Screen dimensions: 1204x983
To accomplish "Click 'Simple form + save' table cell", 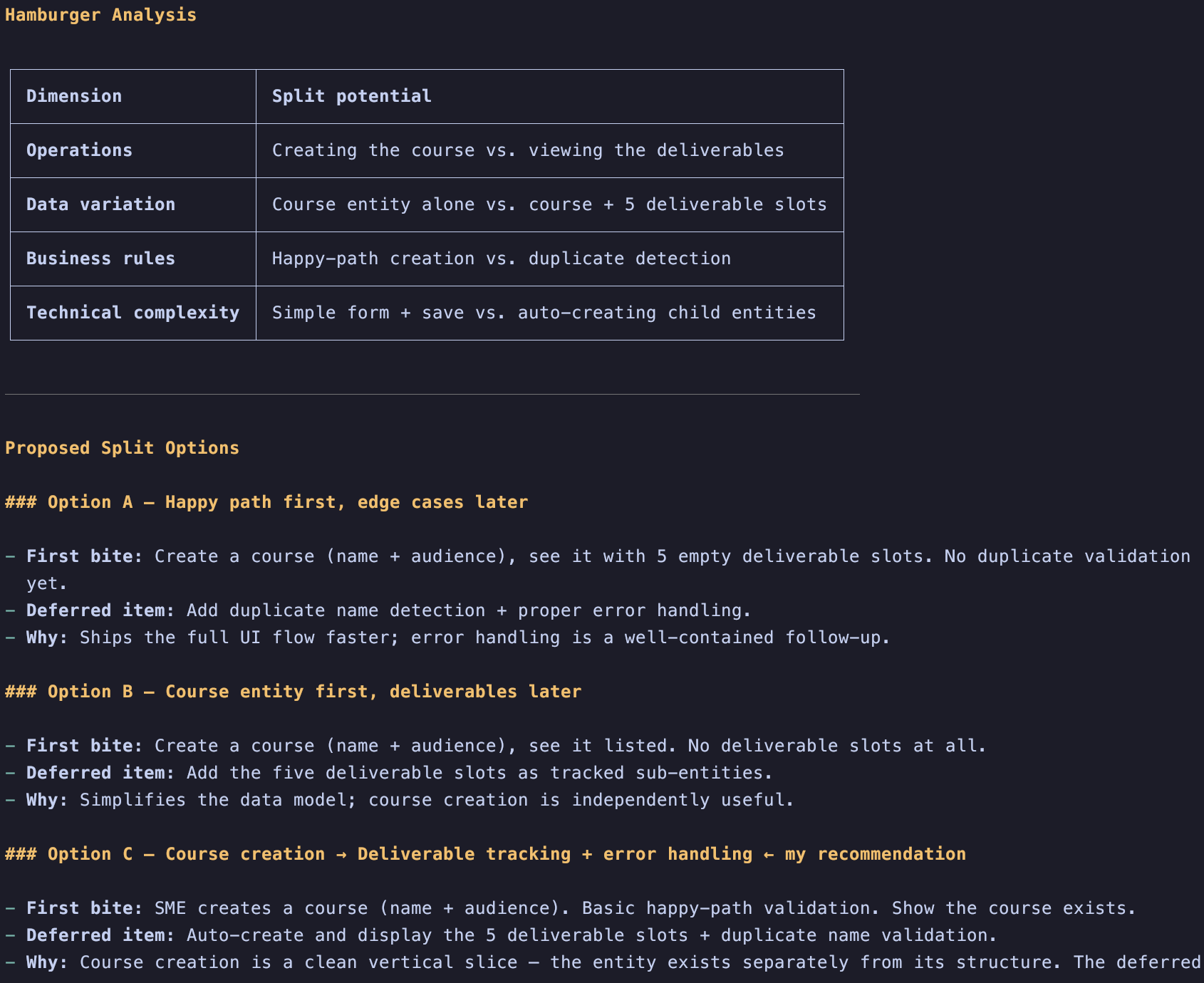I will click(544, 313).
